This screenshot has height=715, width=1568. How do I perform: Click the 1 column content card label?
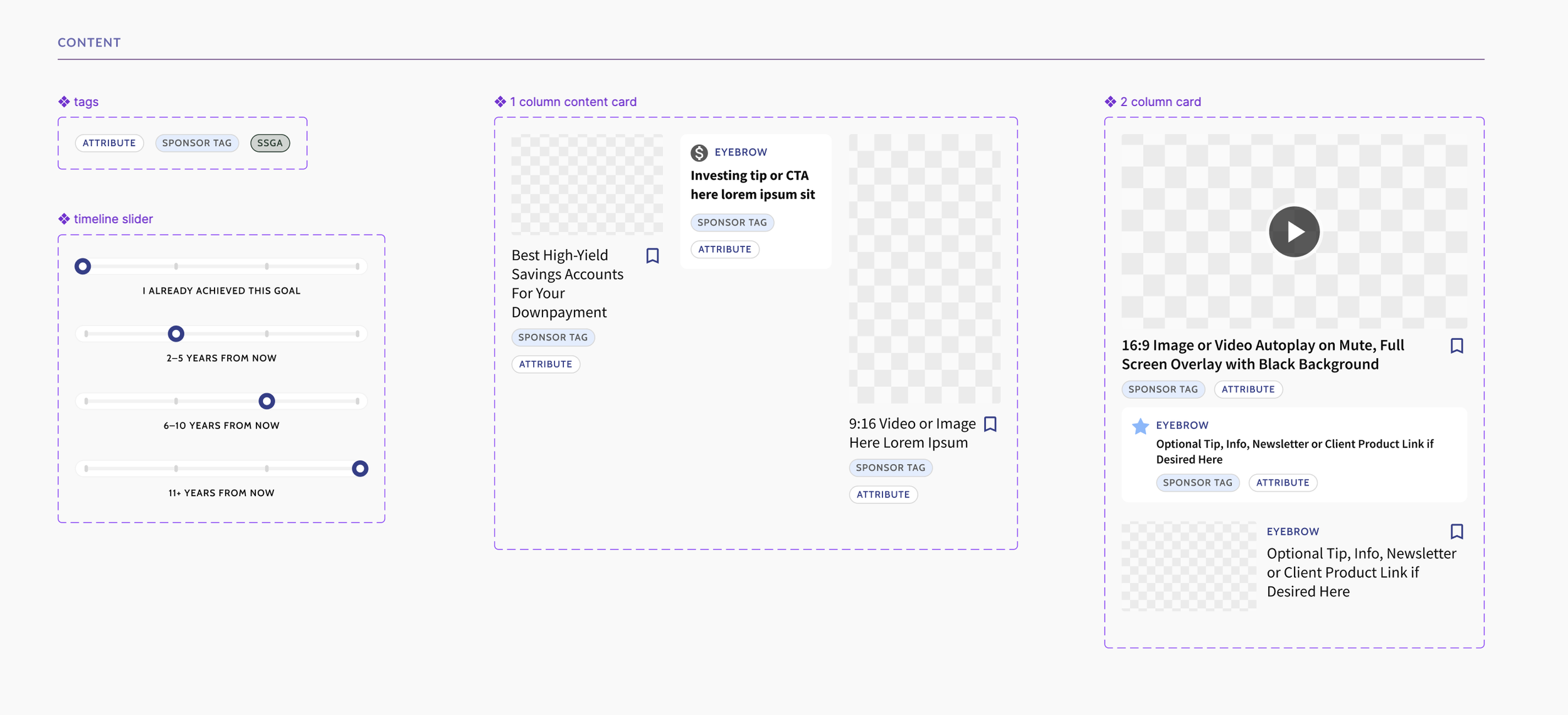point(573,102)
